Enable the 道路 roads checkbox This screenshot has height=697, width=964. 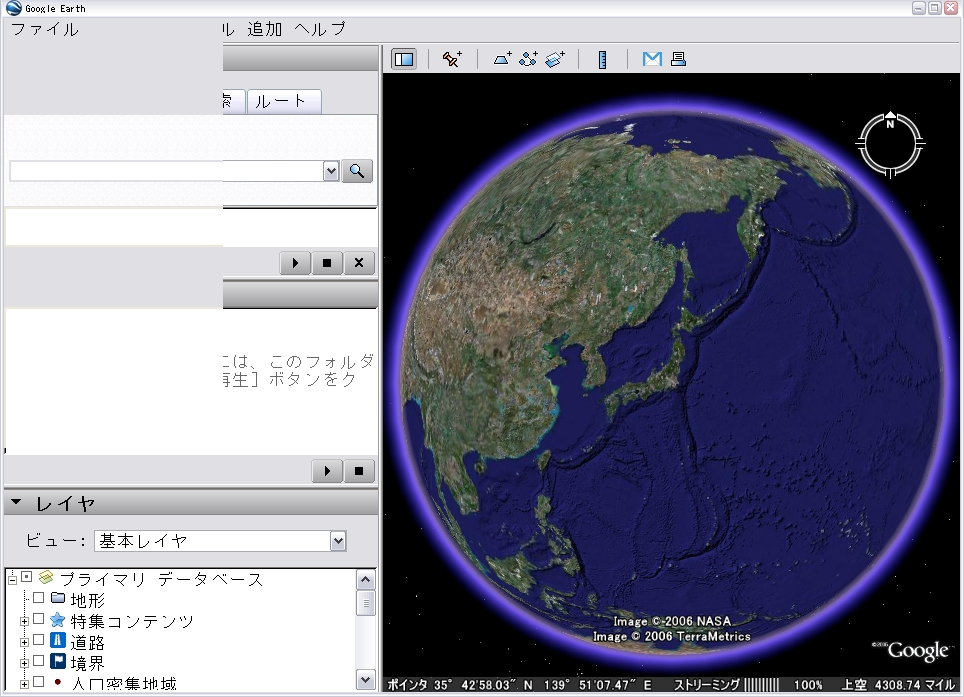[x=39, y=640]
